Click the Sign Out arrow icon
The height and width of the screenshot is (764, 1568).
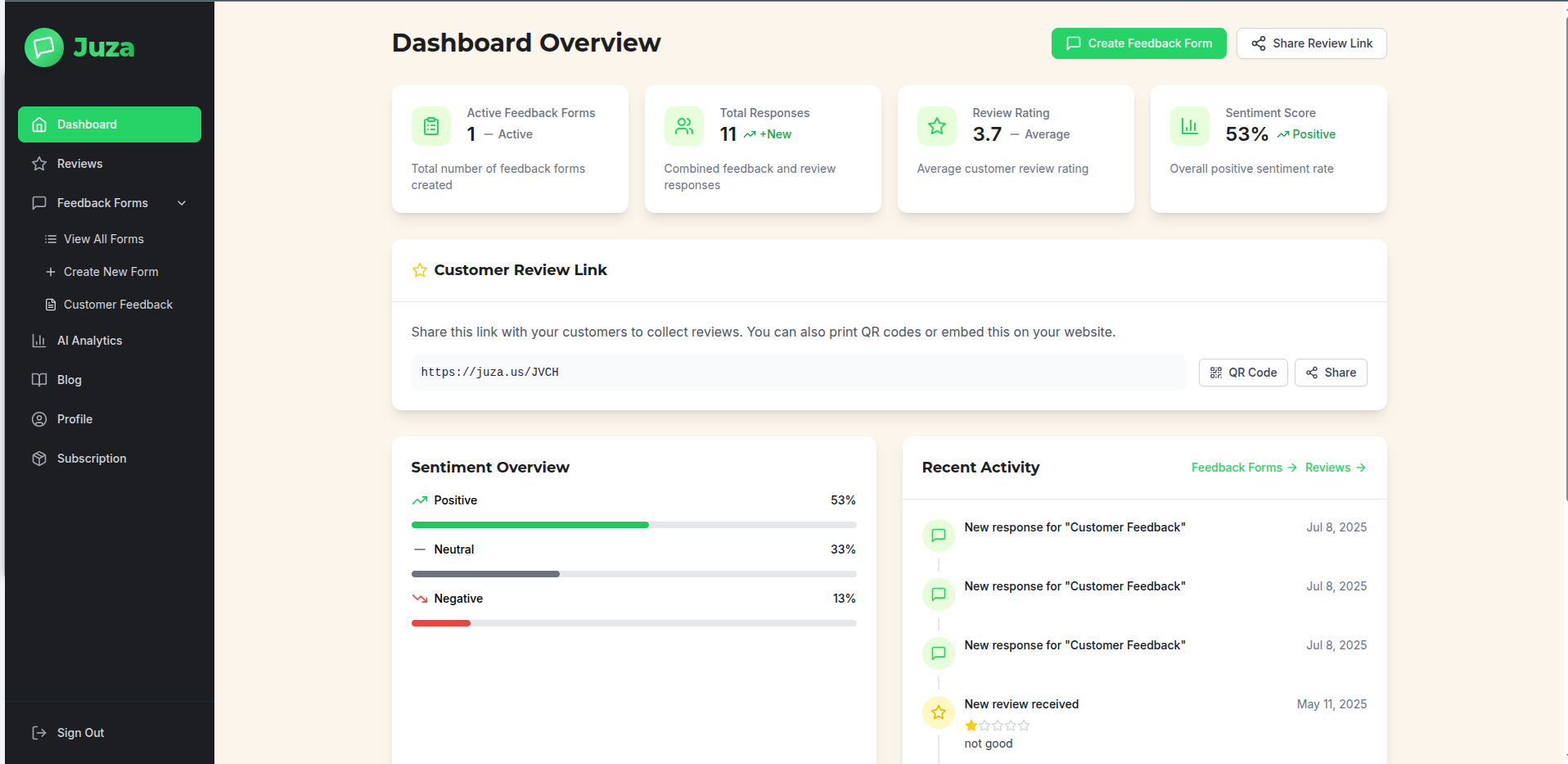(39, 733)
